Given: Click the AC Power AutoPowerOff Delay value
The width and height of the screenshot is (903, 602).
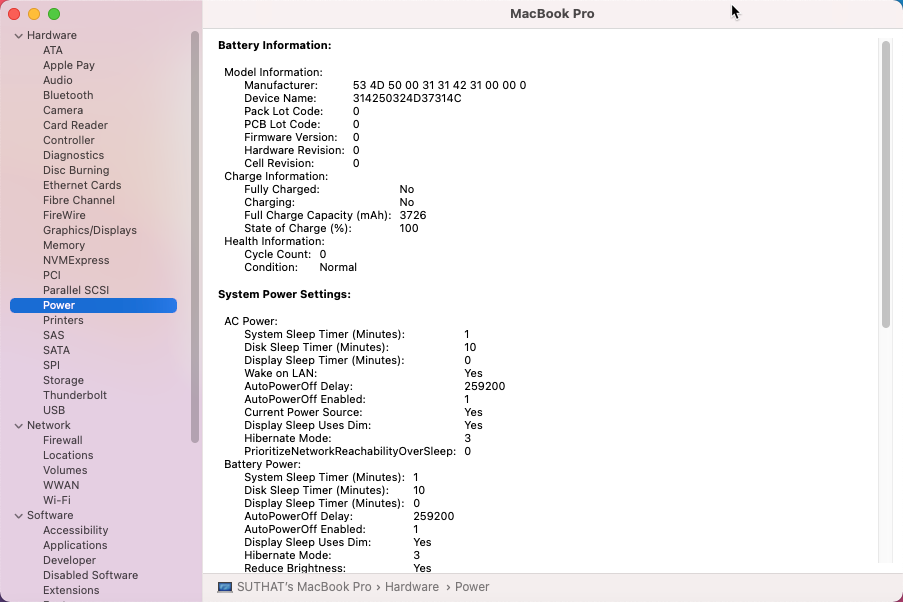Looking at the screenshot, I should (x=485, y=386).
